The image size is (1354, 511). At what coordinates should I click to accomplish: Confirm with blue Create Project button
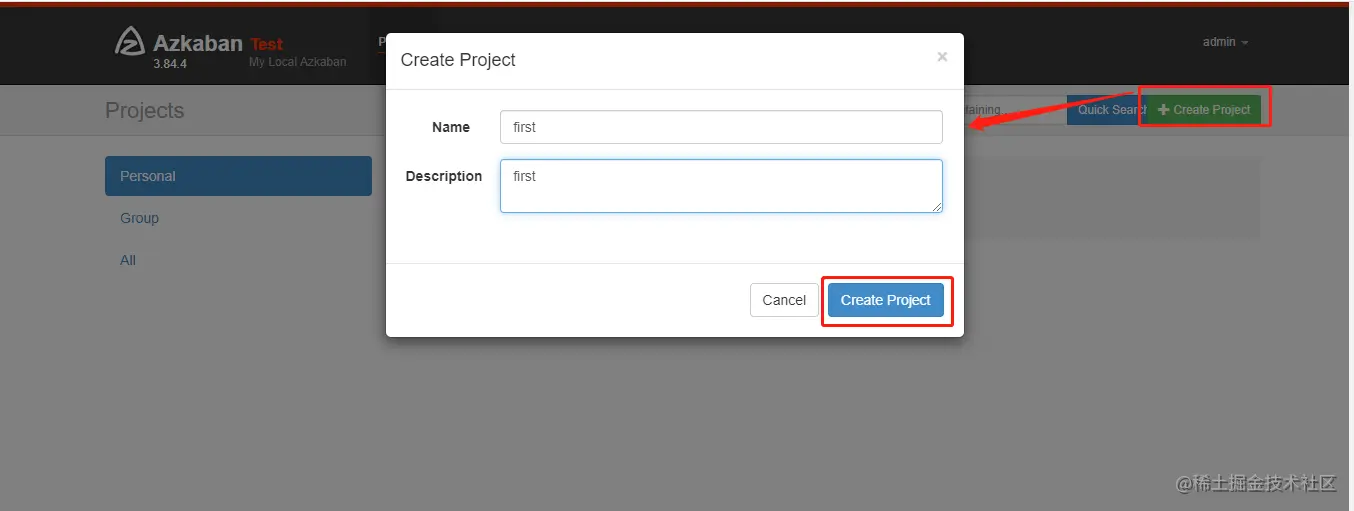click(886, 300)
